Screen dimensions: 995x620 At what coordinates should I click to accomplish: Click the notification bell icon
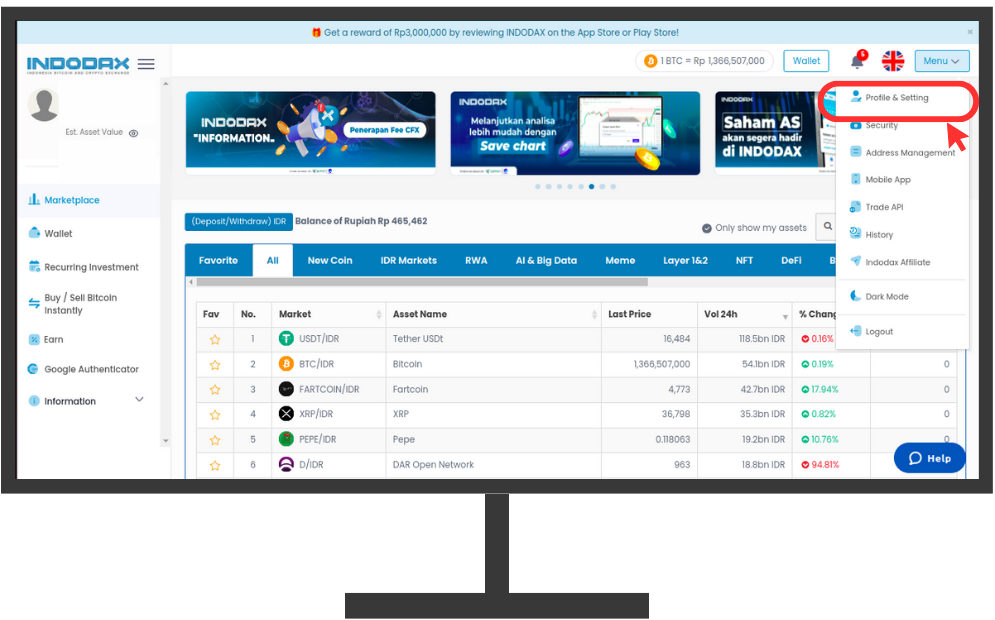tap(857, 61)
